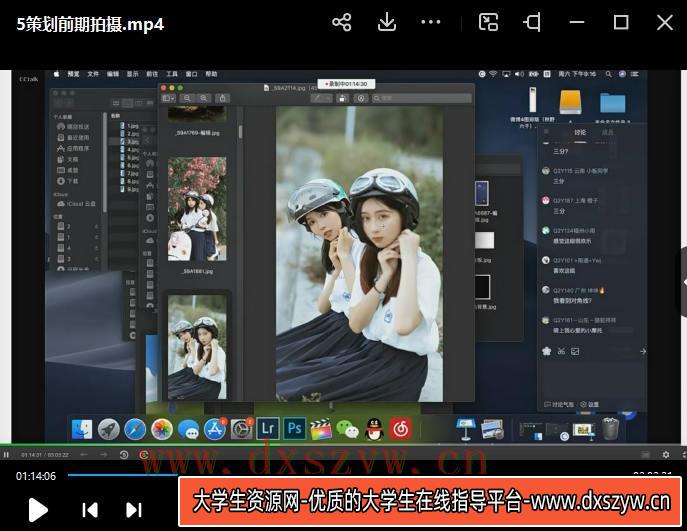Open iCloud 云盘 in Finder sidebar

coord(76,204)
